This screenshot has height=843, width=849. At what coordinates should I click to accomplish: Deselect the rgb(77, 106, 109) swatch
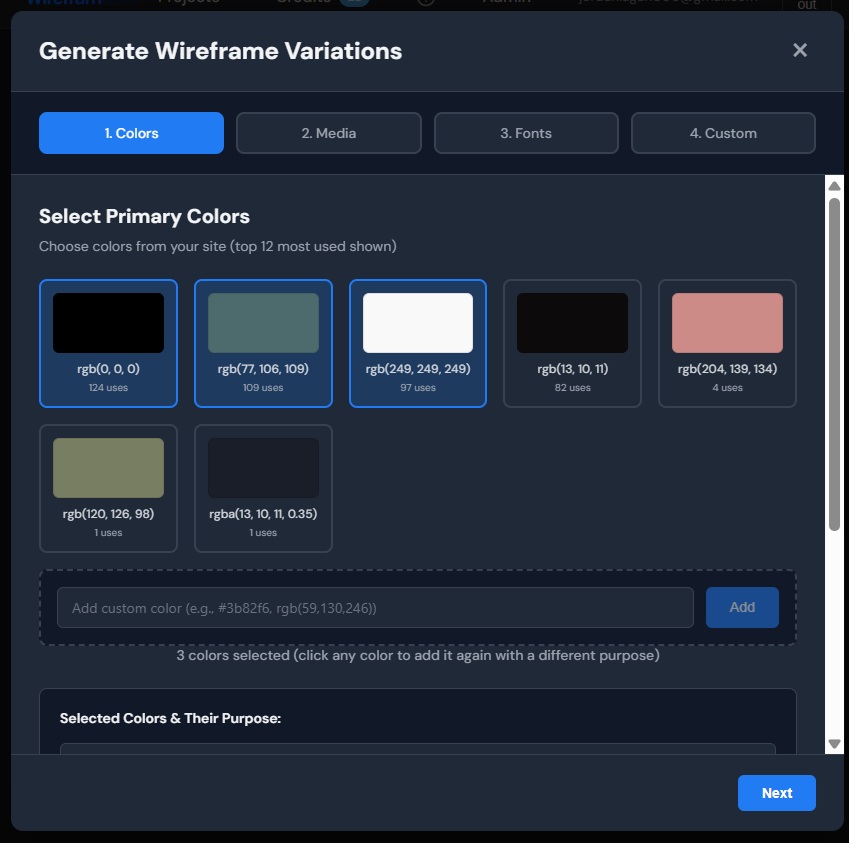(x=263, y=343)
